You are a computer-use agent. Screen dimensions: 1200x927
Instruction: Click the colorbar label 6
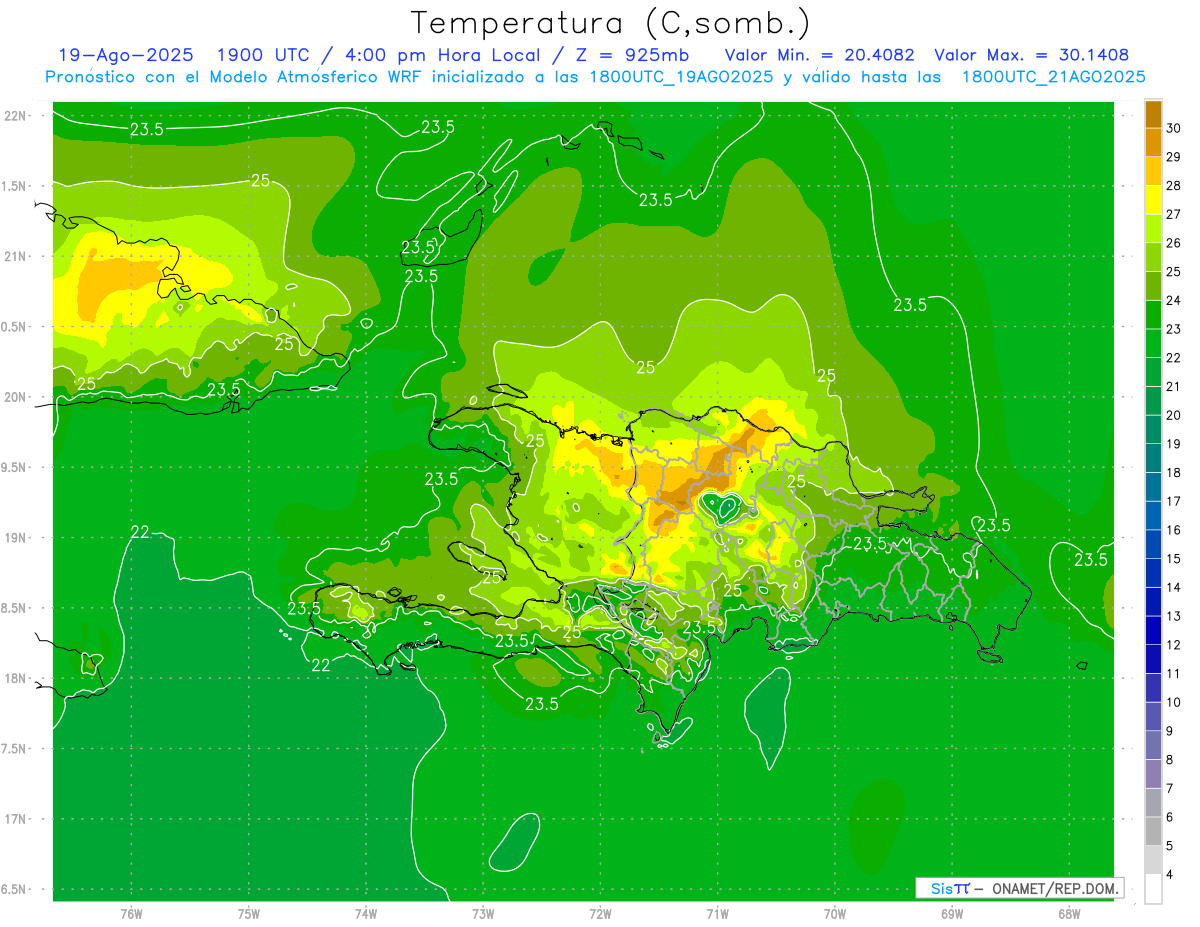1170,817
